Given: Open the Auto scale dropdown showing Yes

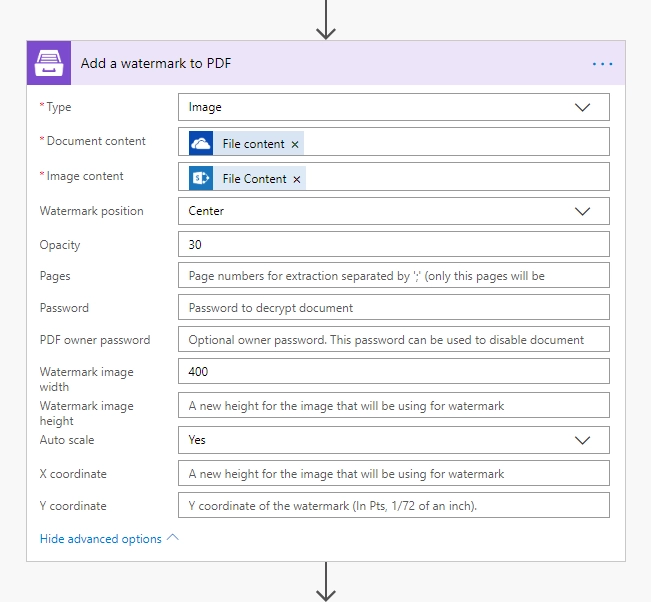Looking at the screenshot, I should click(394, 440).
